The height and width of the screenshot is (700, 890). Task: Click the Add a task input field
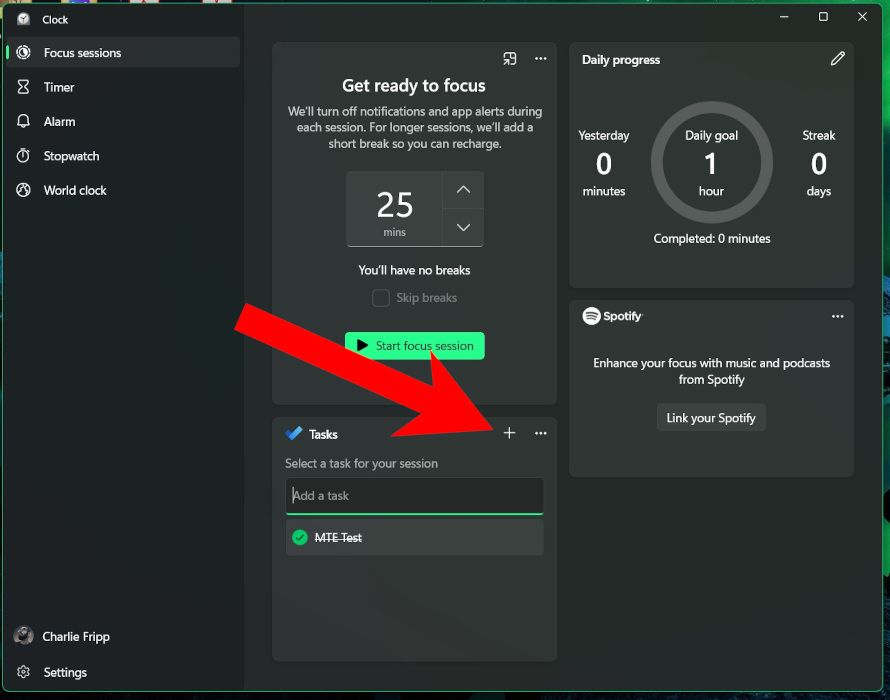pos(414,495)
